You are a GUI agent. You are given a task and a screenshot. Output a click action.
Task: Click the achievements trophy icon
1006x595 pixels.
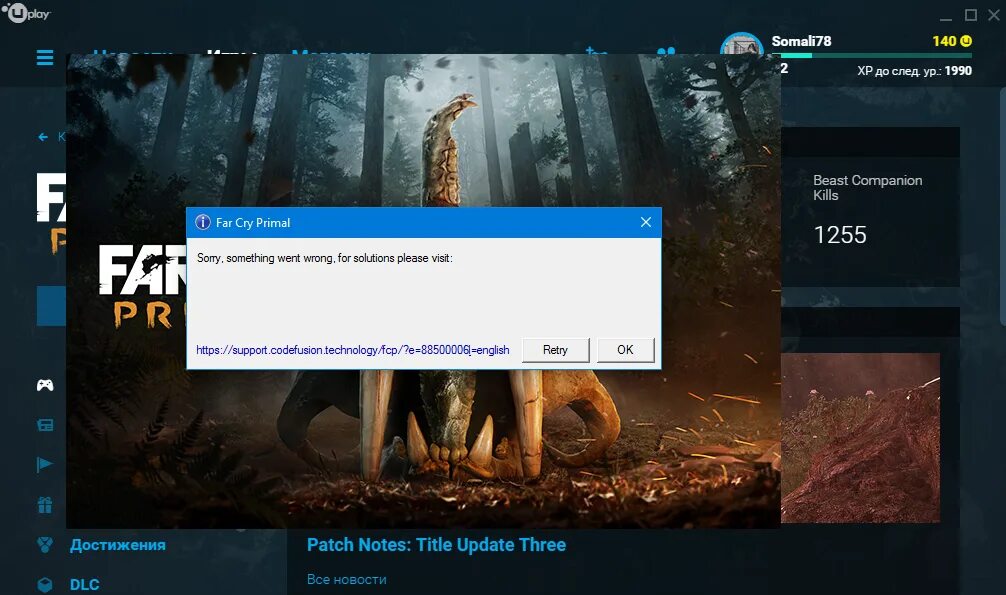(45, 545)
